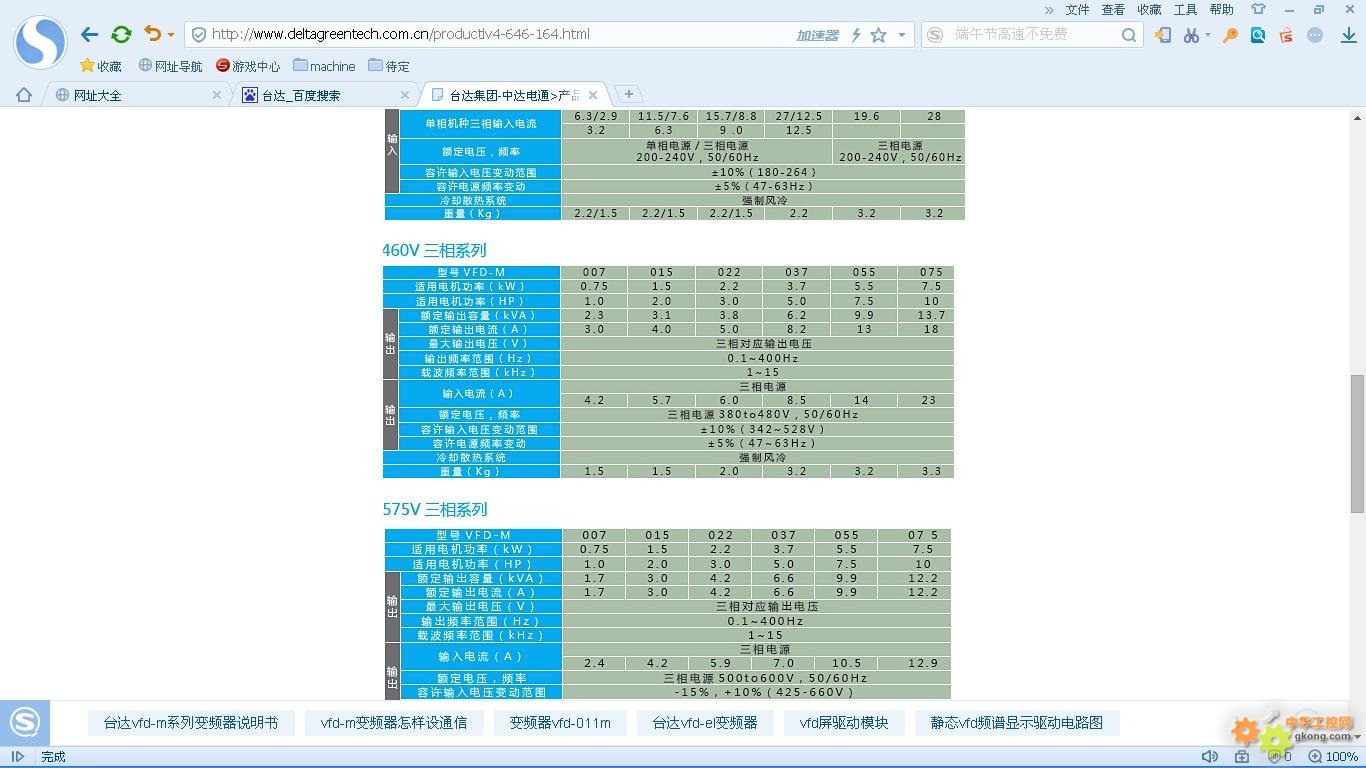This screenshot has width=1366, height=768.
Task: Open vfd屏驱动模块 suggestion
Action: click(x=844, y=722)
